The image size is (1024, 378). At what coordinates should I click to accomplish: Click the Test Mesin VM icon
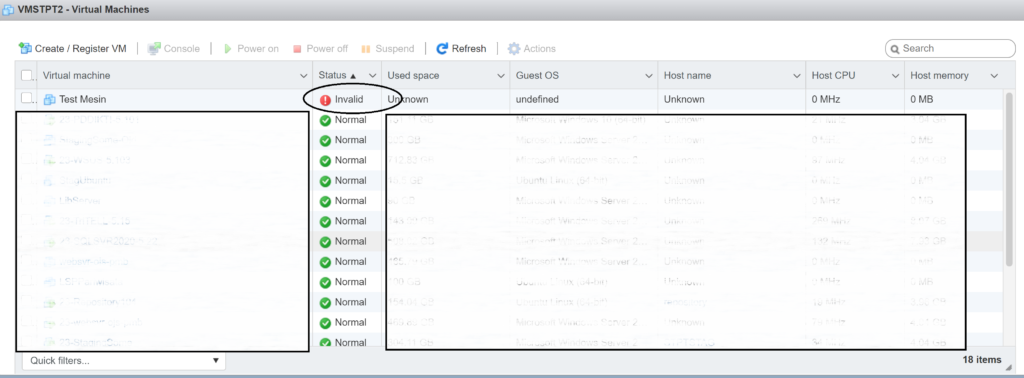50,100
